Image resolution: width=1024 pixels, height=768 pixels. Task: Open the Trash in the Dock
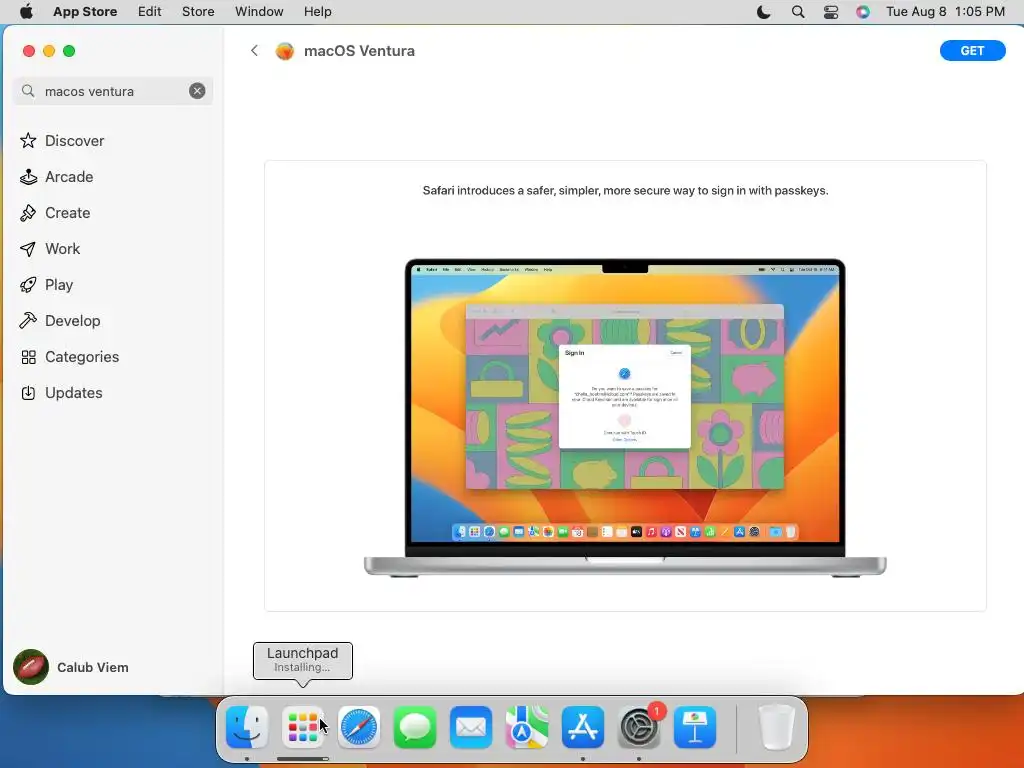[x=776, y=727]
